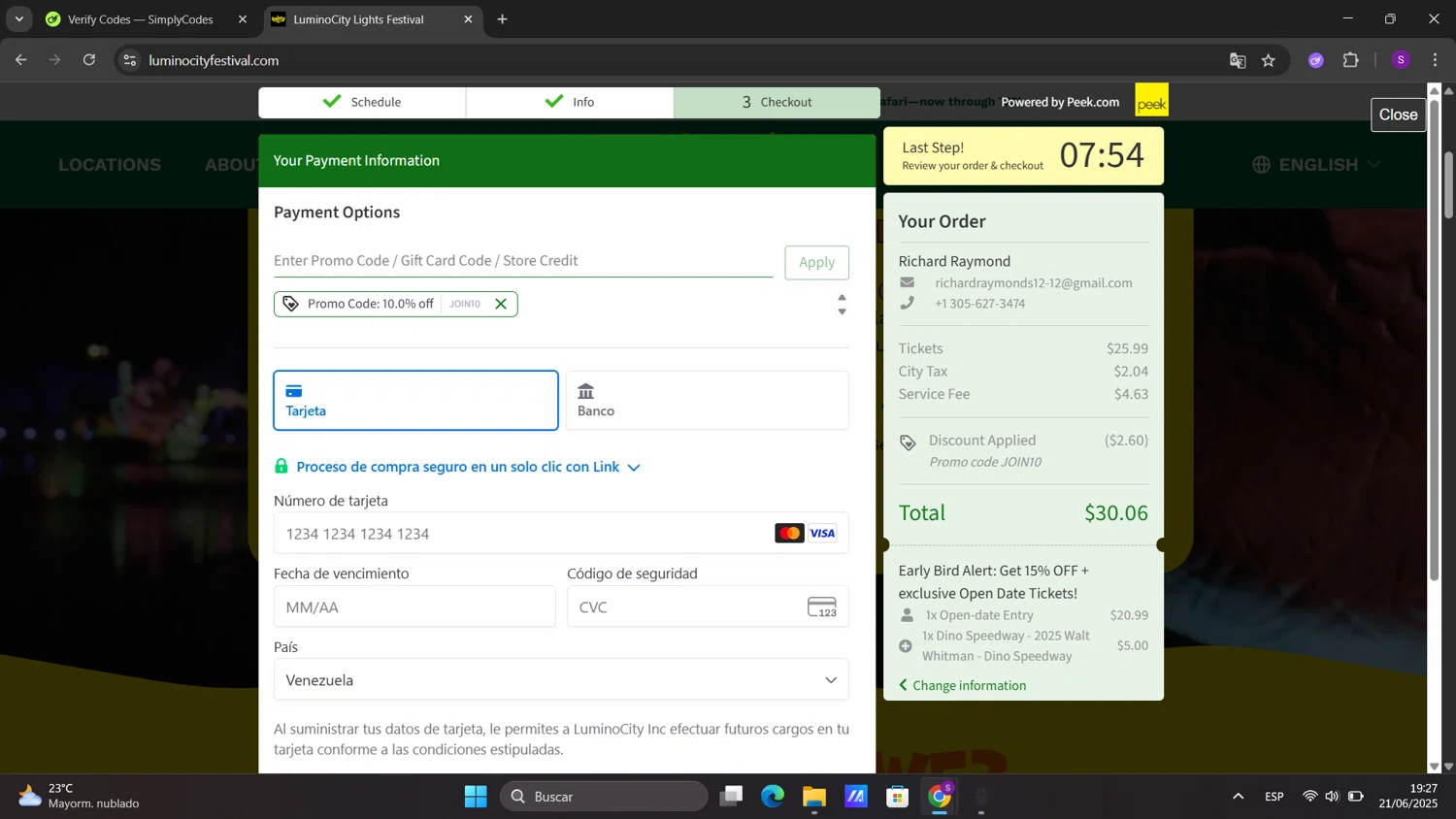Select Tarjeta payment method
Screen dimensions: 1456x819
click(x=415, y=400)
